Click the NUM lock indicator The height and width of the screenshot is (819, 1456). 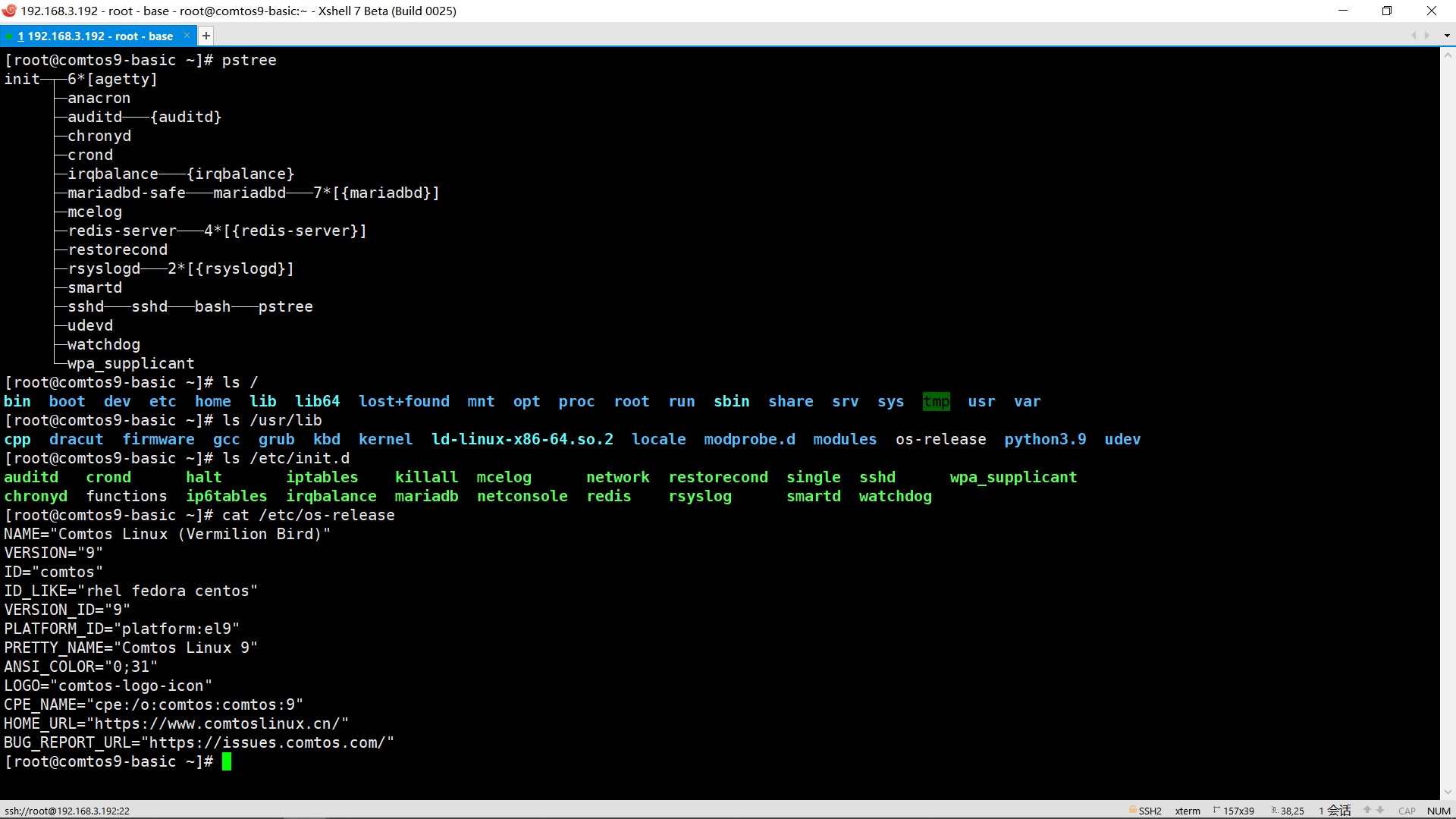pos(1438,811)
